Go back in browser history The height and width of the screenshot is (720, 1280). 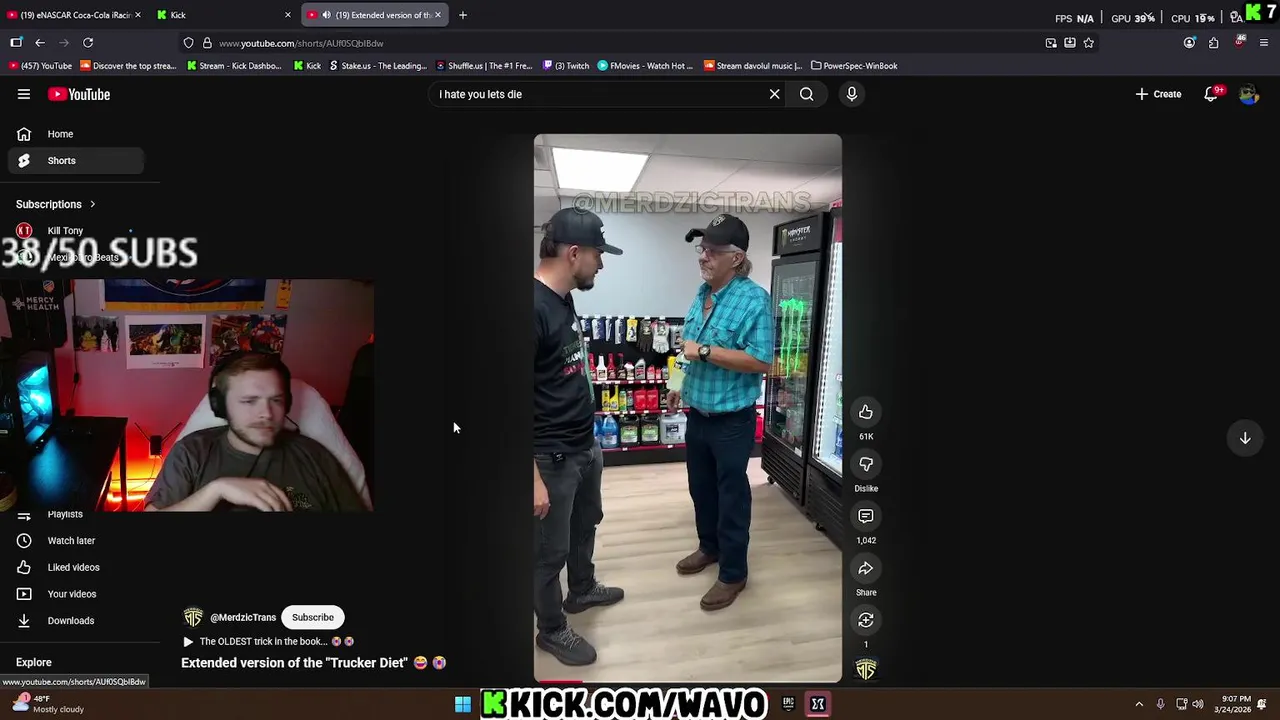40,43
